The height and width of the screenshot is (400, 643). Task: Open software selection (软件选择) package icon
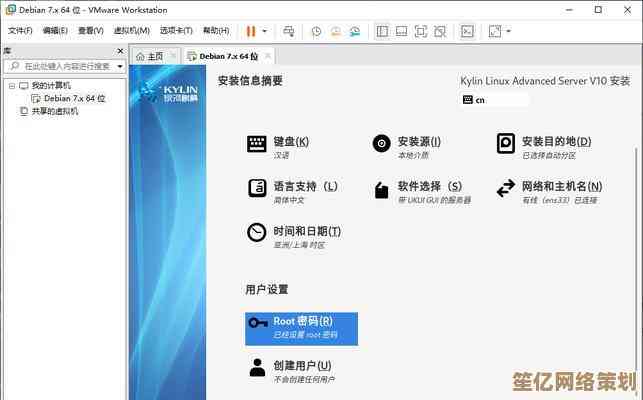(x=381, y=189)
